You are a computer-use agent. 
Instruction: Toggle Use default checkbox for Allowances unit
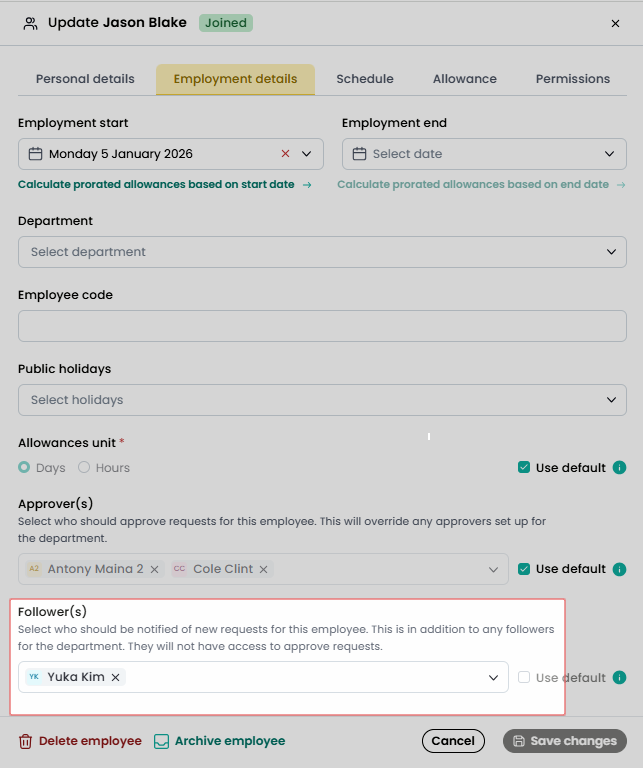pos(524,467)
